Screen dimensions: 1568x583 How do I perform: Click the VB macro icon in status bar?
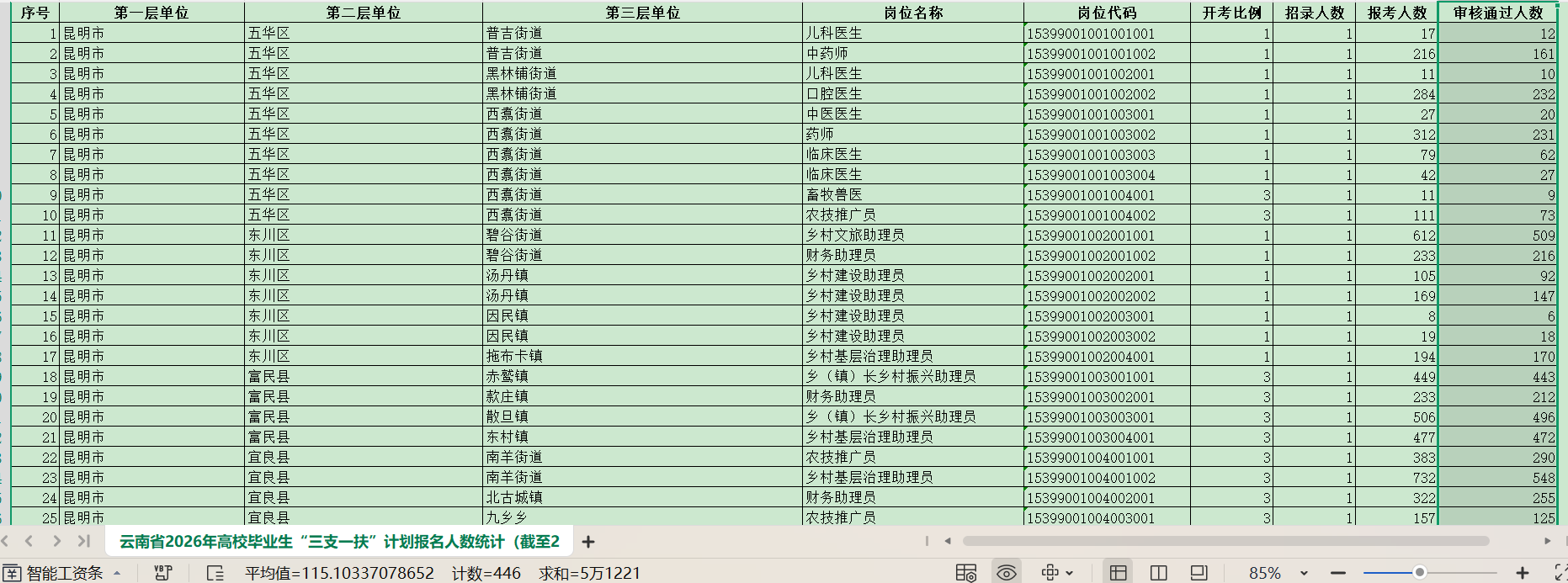pos(163,573)
